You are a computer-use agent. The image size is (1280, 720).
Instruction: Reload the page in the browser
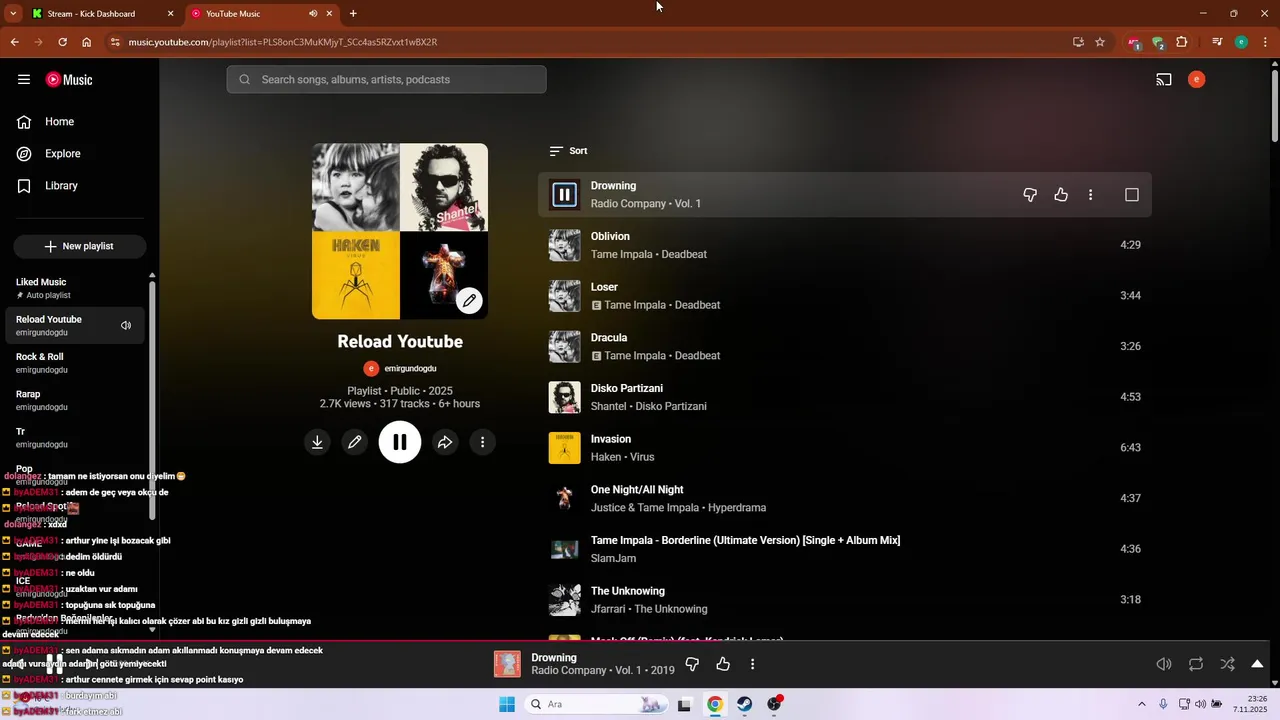tap(62, 42)
